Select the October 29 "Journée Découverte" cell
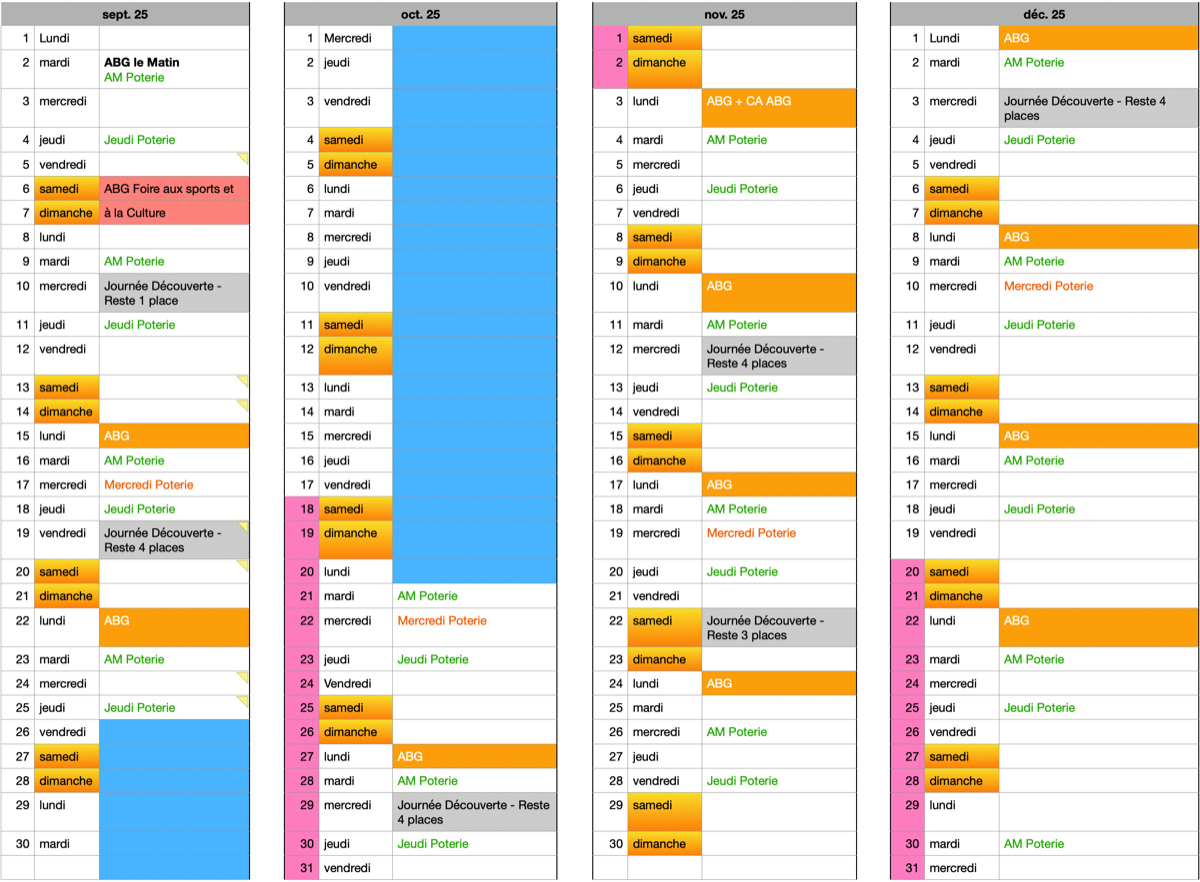Screen dimensions: 1200x882 [474, 812]
